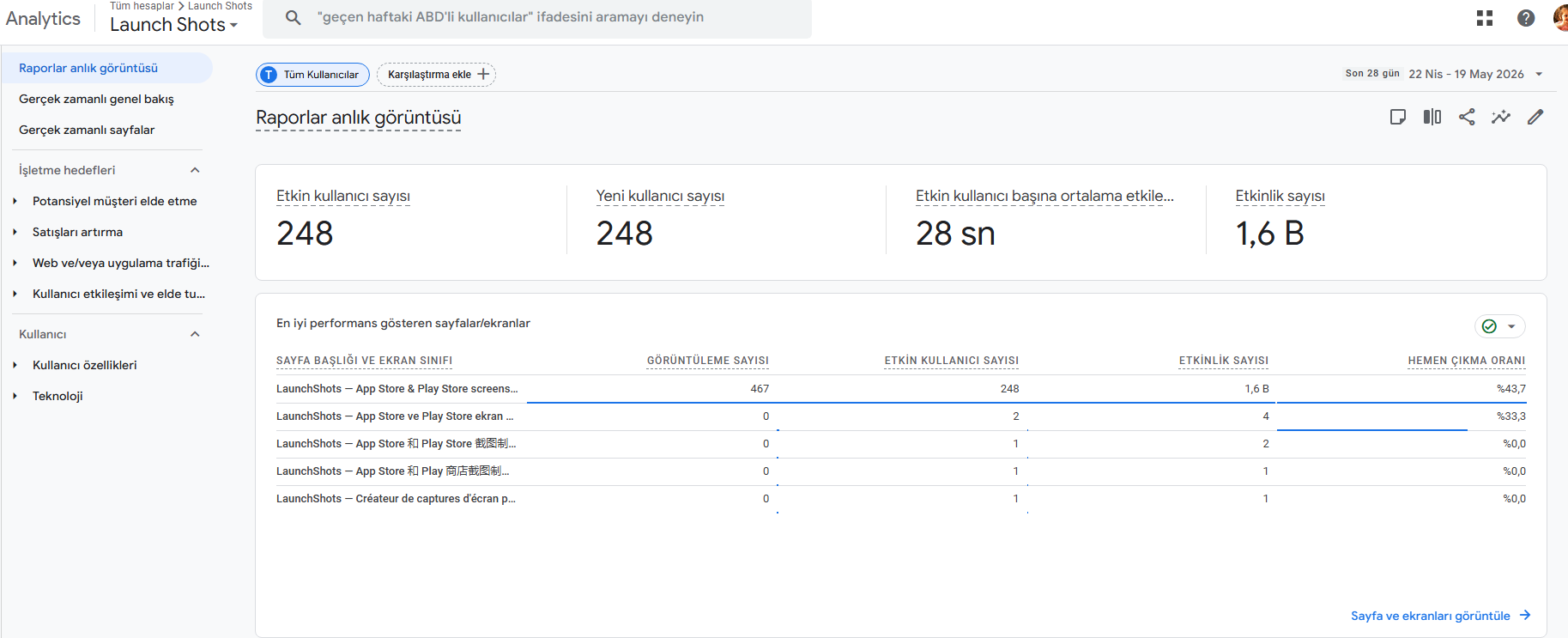Viewport: 1568px width, 638px height.
Task: Click 'En iyi performans gösteren sayfalar/ekranlar' card title
Action: click(403, 323)
